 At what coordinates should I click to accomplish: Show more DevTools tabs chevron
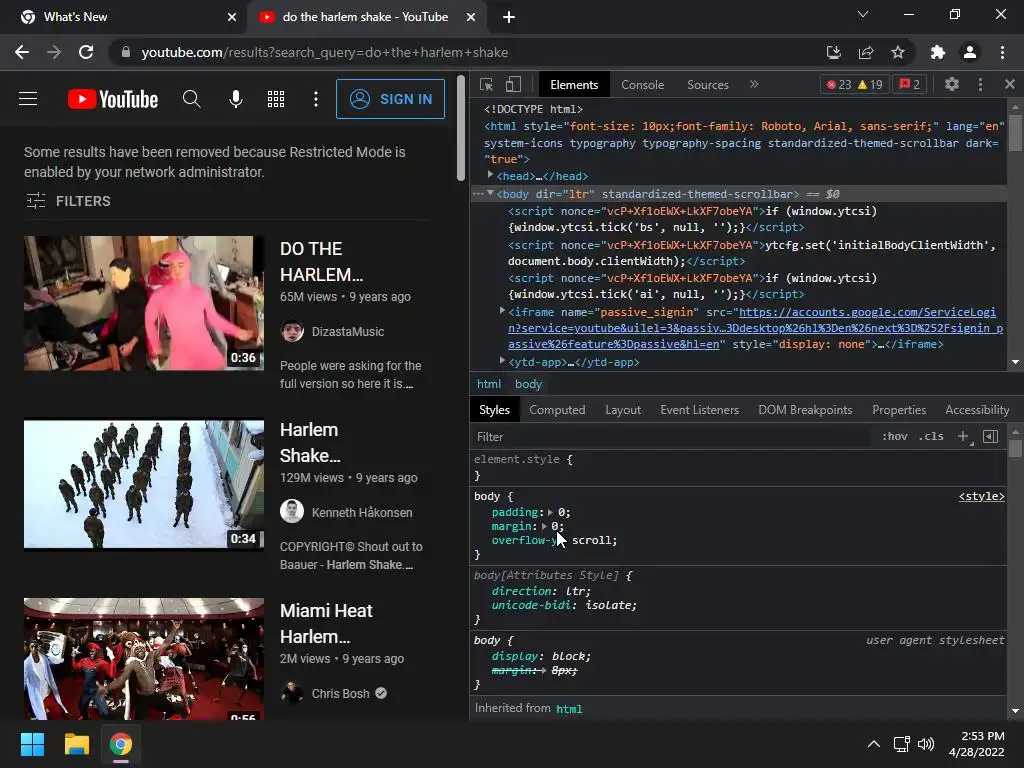click(x=754, y=84)
